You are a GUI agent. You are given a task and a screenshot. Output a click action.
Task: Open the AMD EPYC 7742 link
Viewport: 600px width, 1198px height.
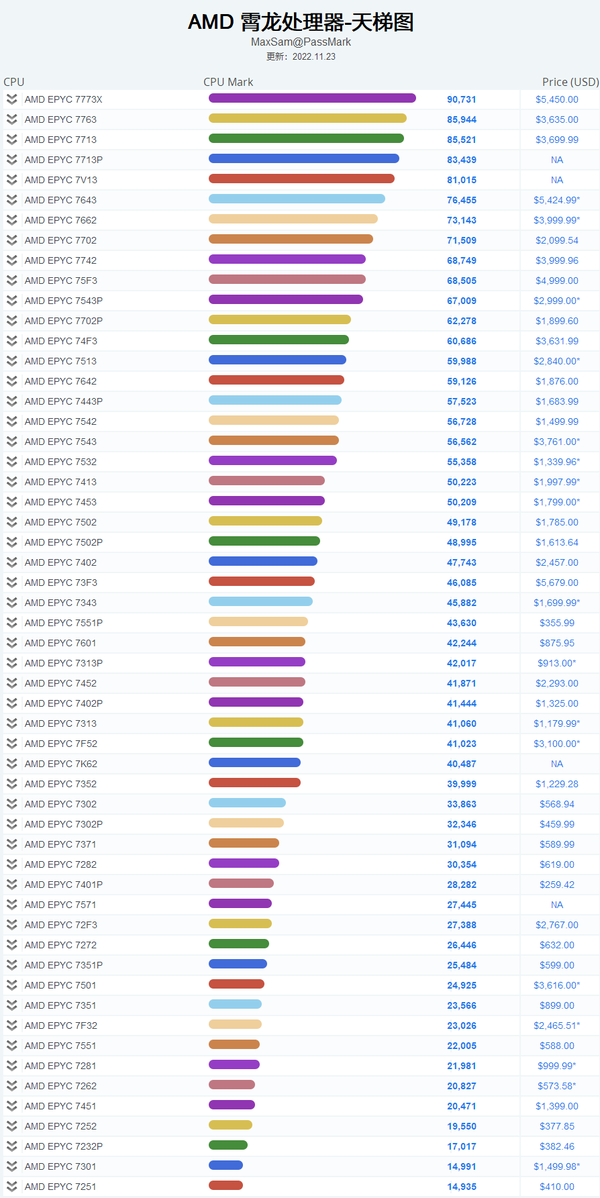(60, 261)
